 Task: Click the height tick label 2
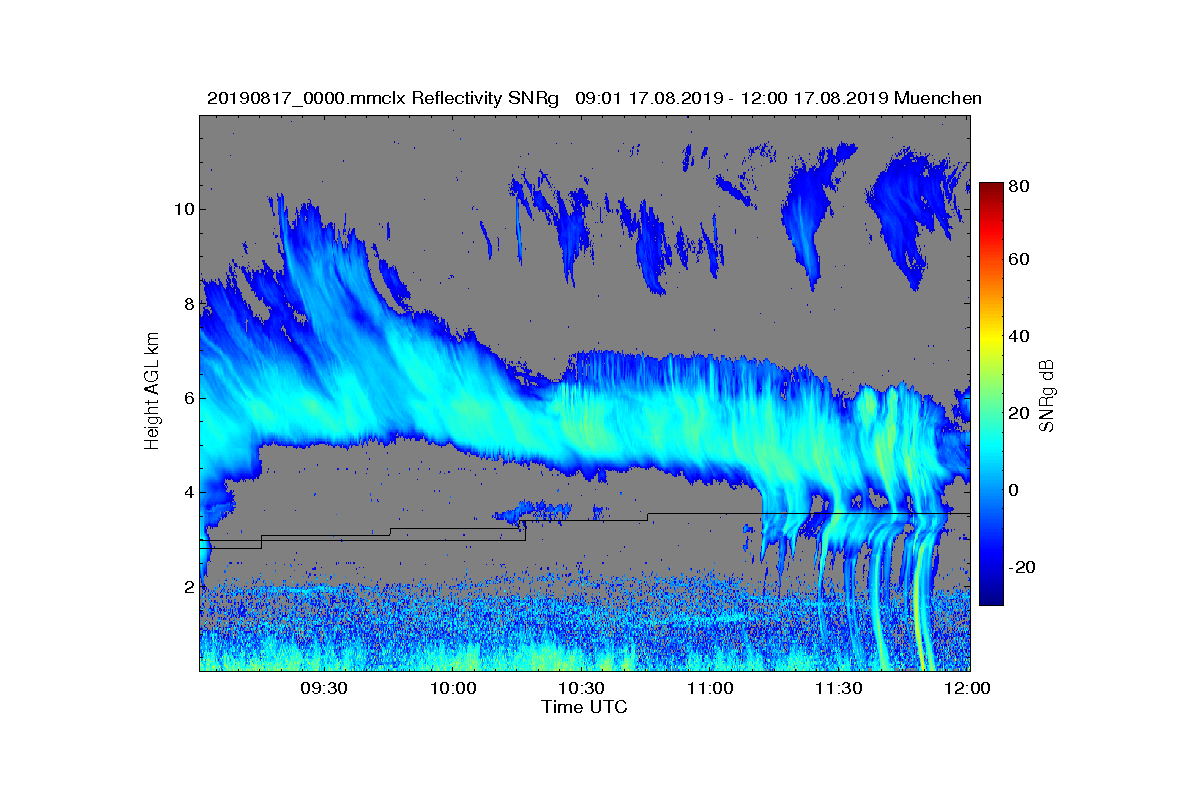coord(188,586)
